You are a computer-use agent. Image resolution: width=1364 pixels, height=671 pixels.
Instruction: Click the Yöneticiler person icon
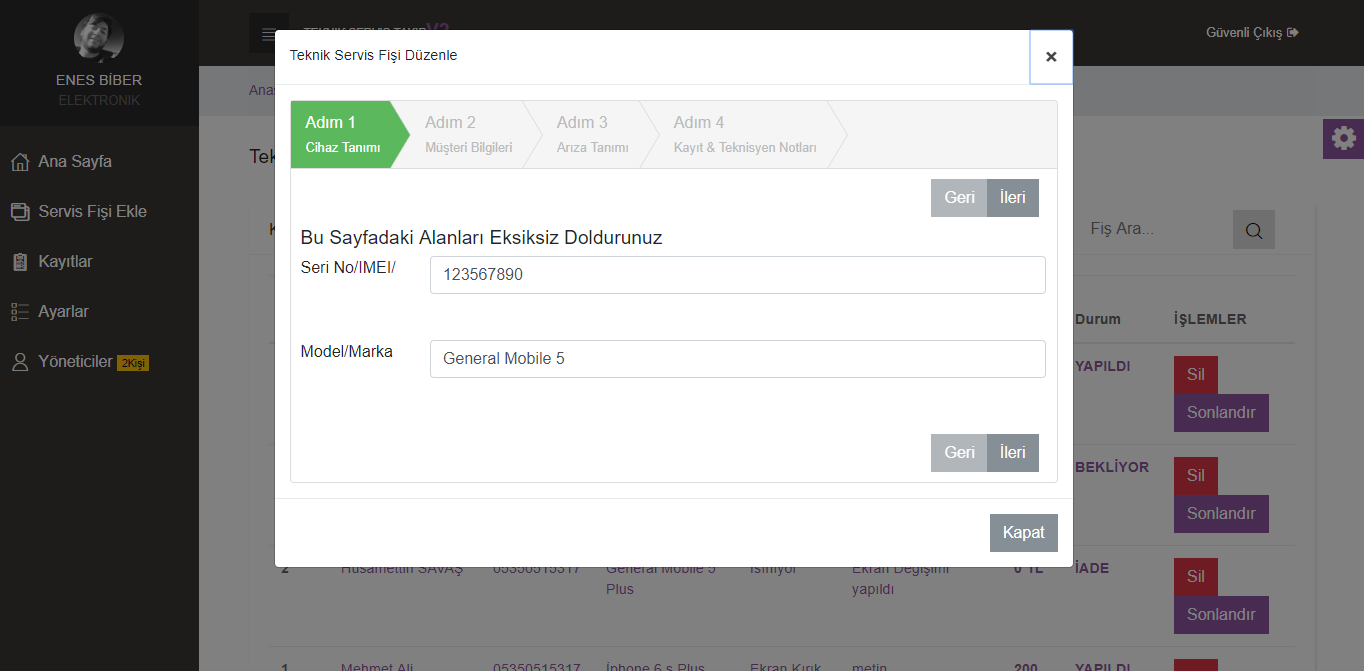coord(19,362)
